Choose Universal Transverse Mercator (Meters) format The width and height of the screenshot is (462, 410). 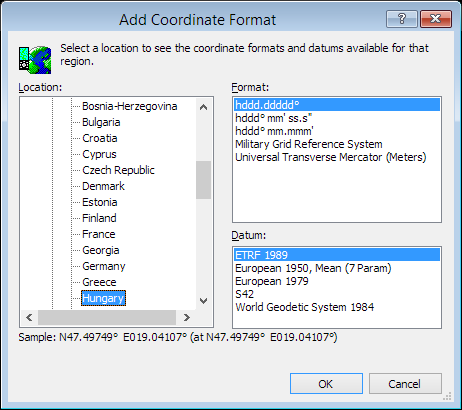pyautogui.click(x=337, y=157)
